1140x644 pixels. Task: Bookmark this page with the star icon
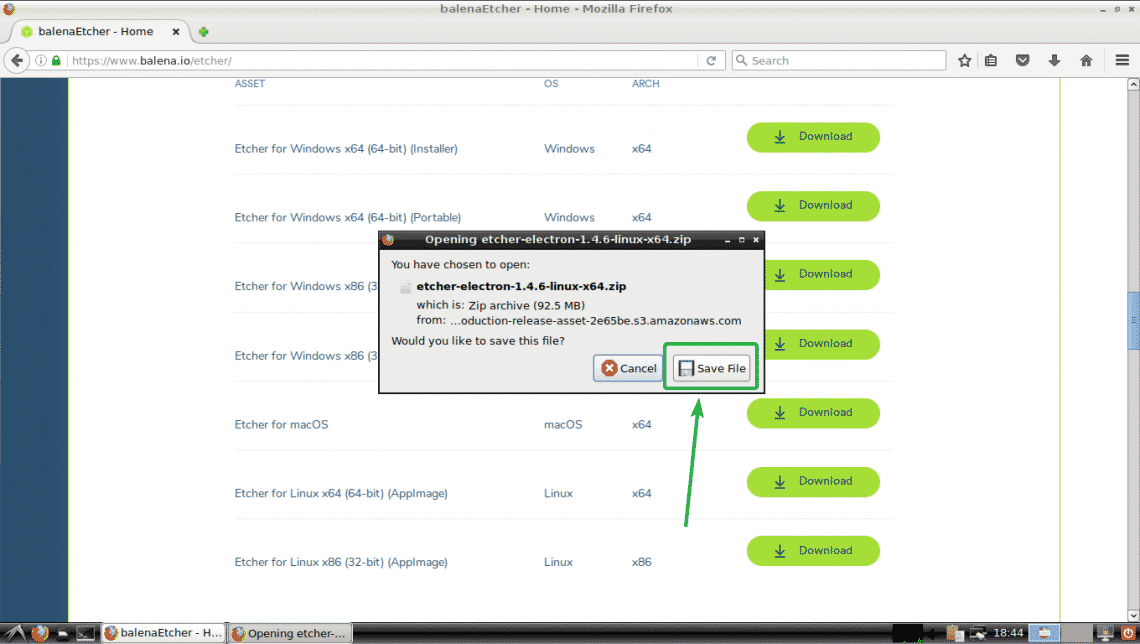pyautogui.click(x=965, y=60)
